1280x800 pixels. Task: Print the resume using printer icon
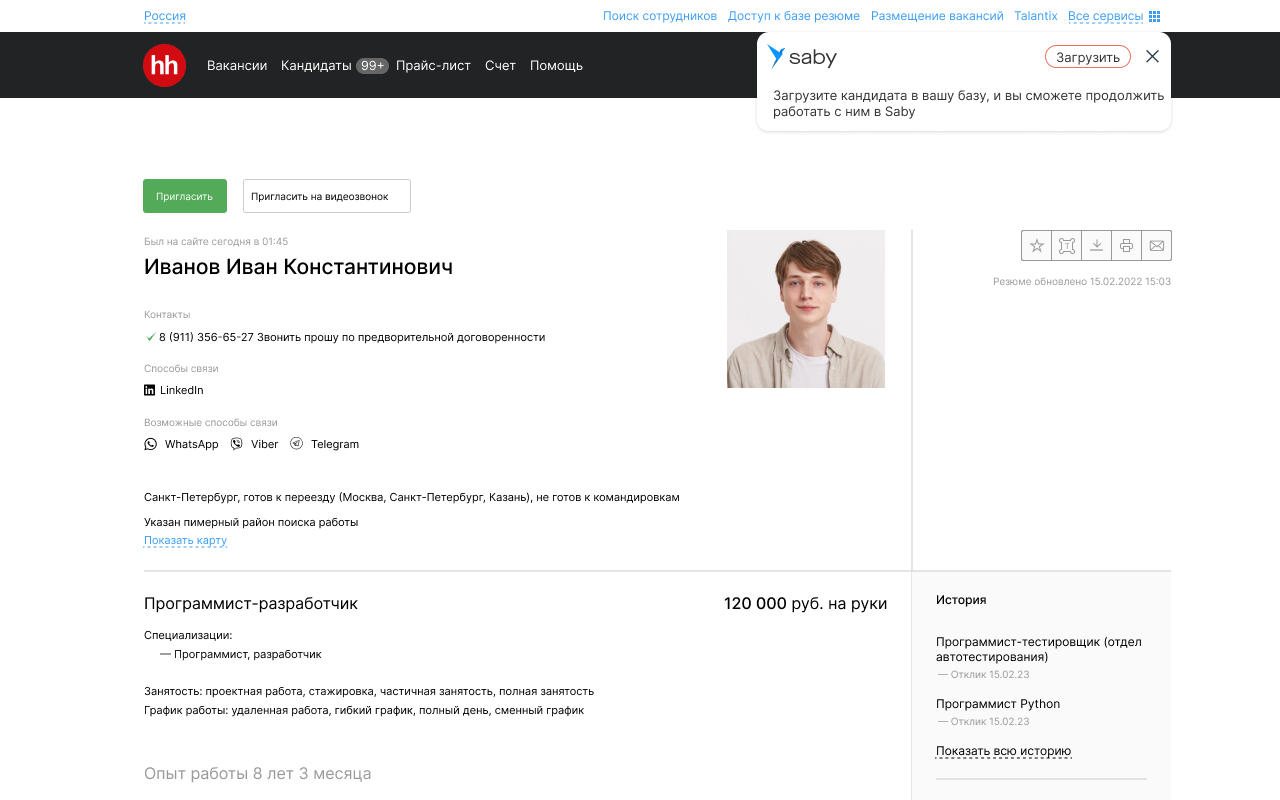(1127, 245)
